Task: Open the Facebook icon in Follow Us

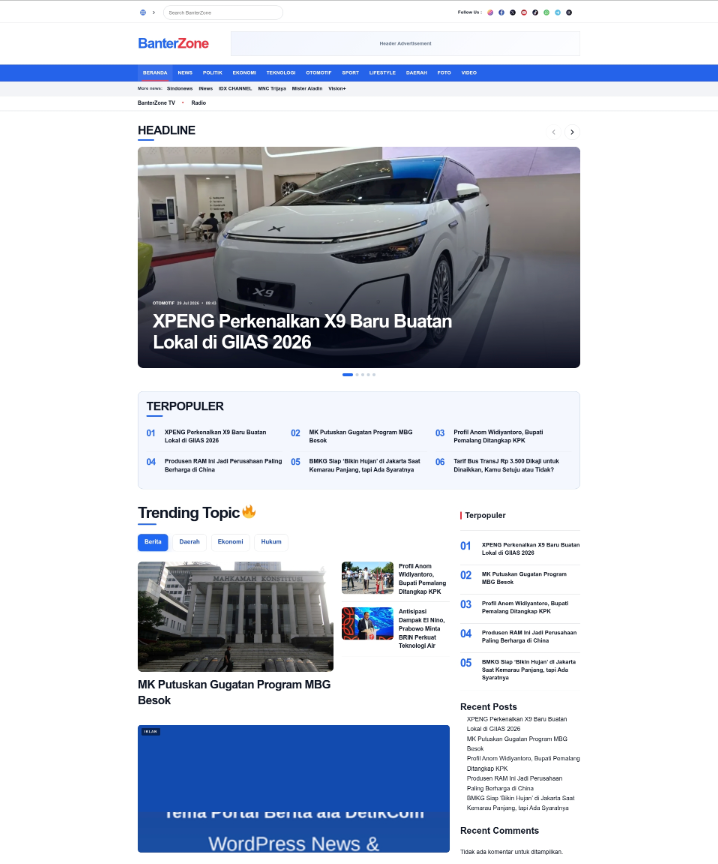Action: click(x=501, y=12)
